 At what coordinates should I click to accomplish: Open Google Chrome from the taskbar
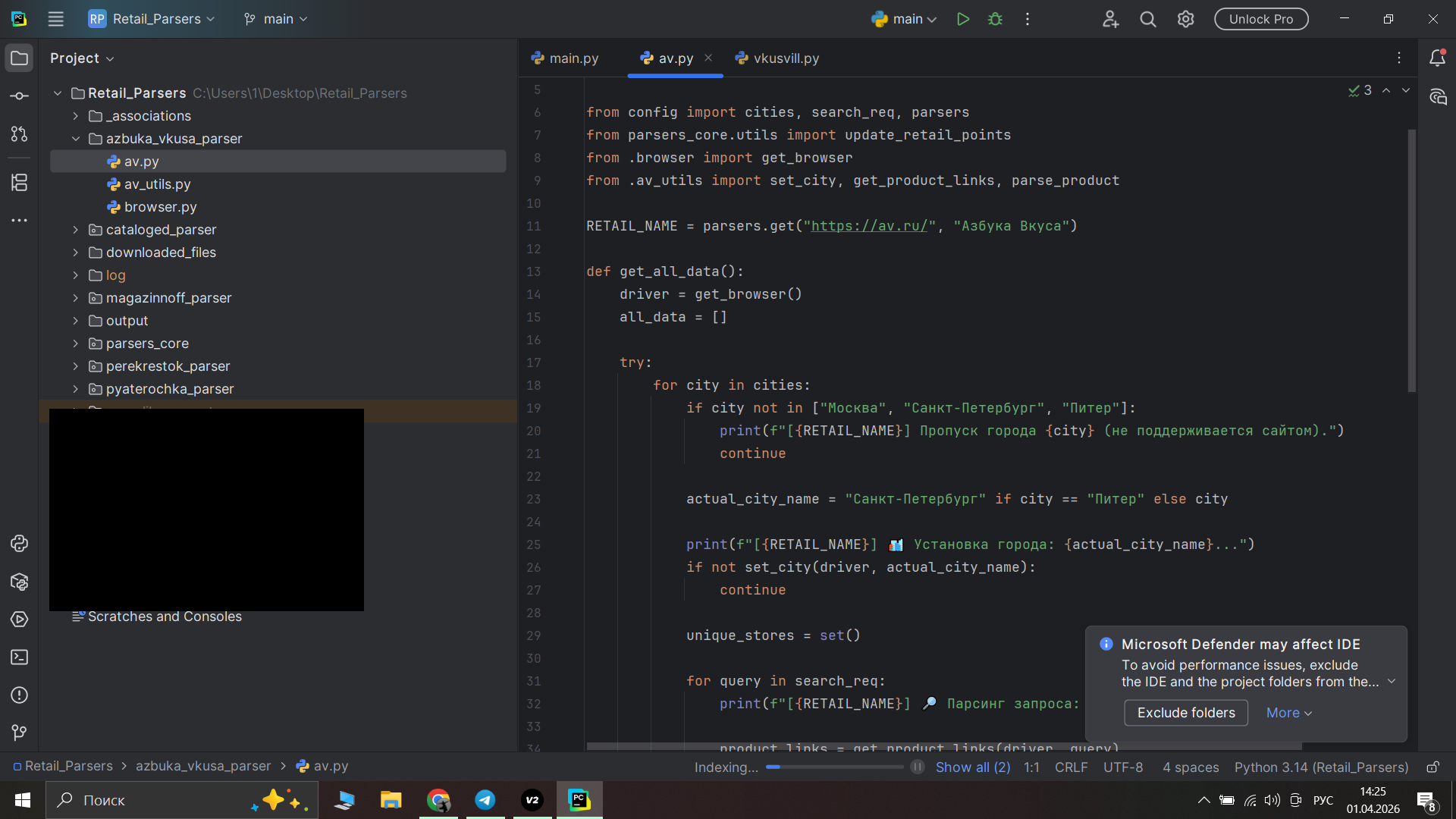[x=438, y=800]
